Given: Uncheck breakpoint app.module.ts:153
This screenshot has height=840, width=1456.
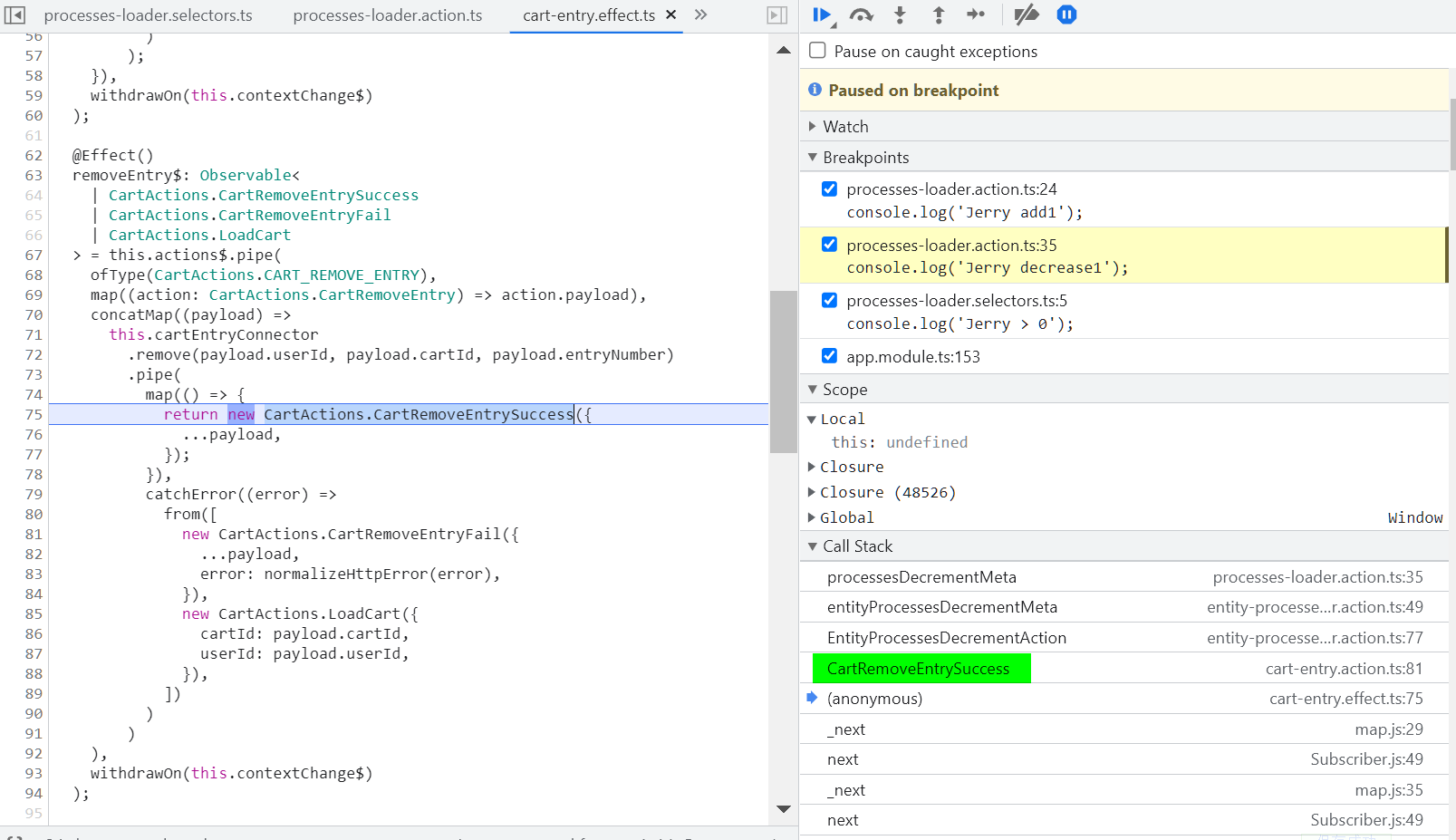Looking at the screenshot, I should coord(829,355).
